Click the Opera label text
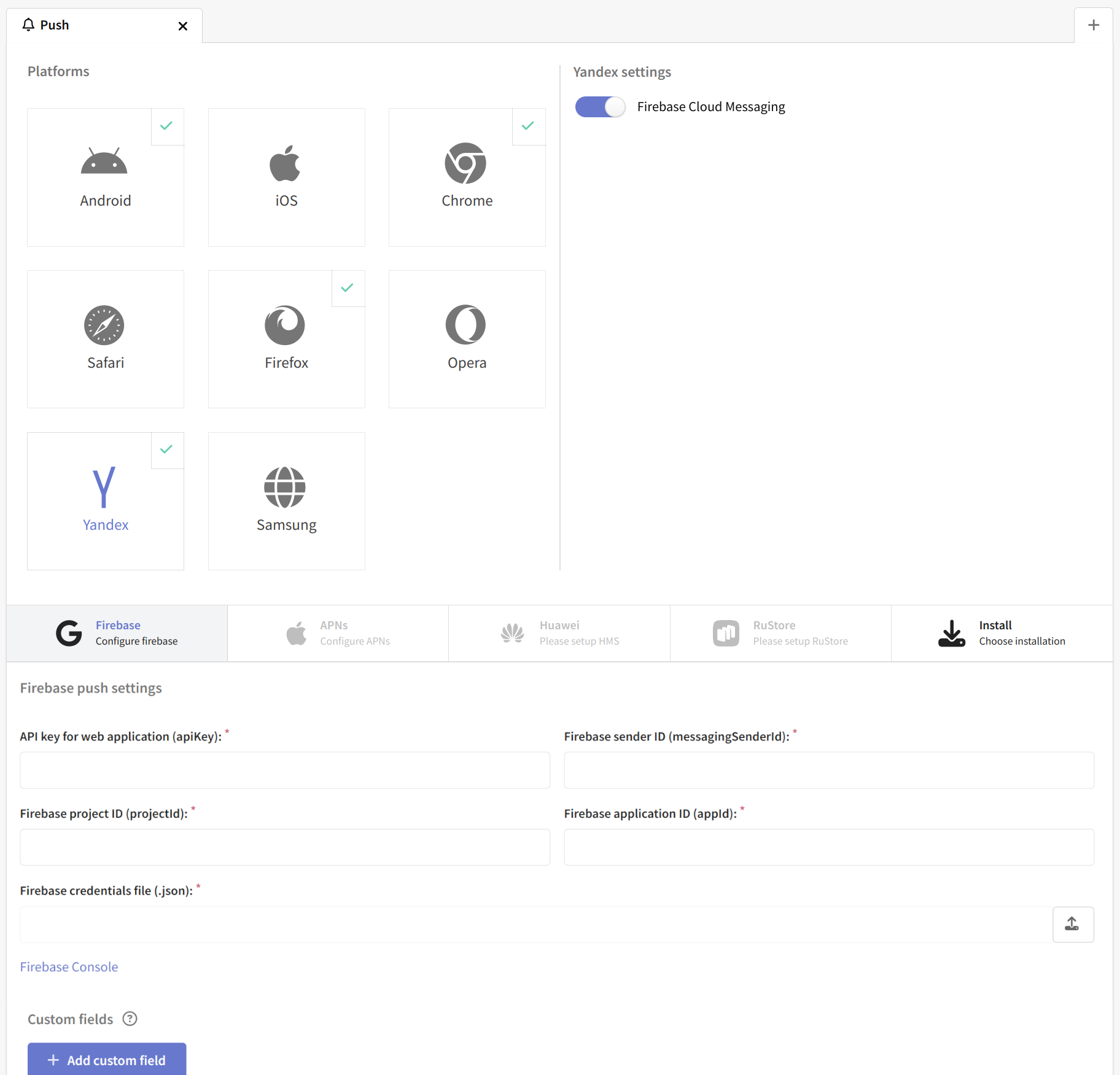This screenshot has width=1120, height=1075. (x=467, y=363)
